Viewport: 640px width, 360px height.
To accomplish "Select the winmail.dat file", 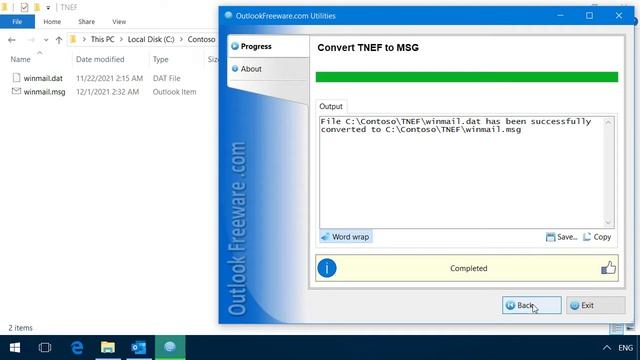I will (43, 78).
